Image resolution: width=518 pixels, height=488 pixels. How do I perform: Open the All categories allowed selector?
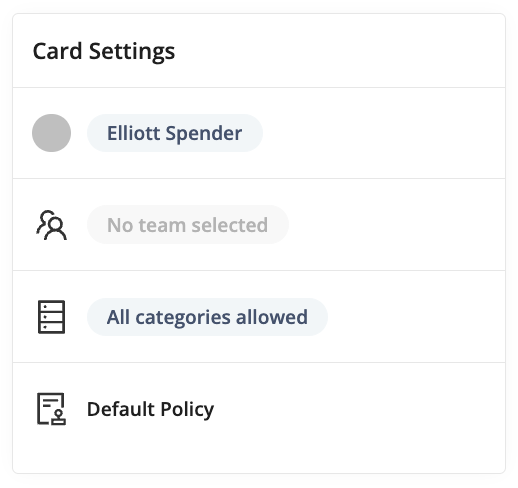point(207,317)
